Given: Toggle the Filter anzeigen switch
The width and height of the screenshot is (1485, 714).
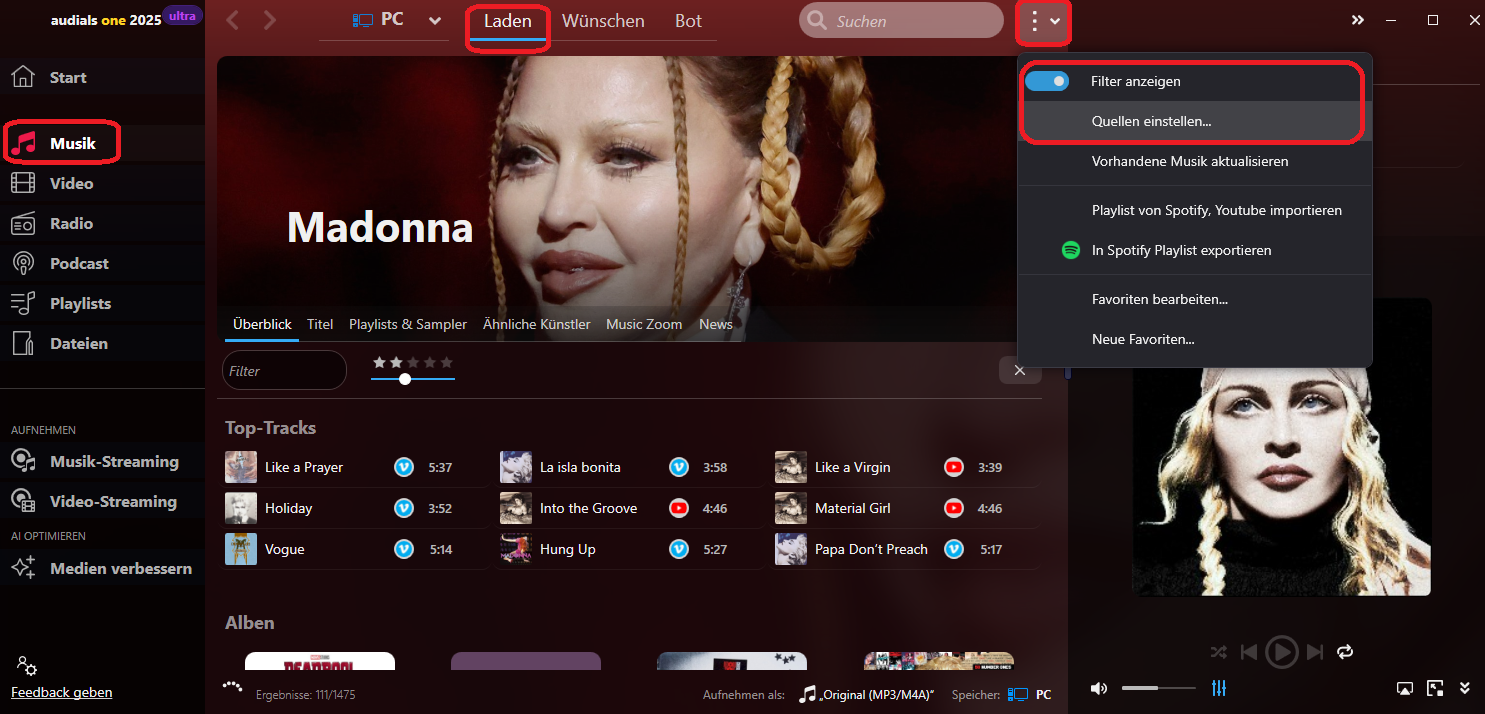Looking at the screenshot, I should coord(1047,81).
